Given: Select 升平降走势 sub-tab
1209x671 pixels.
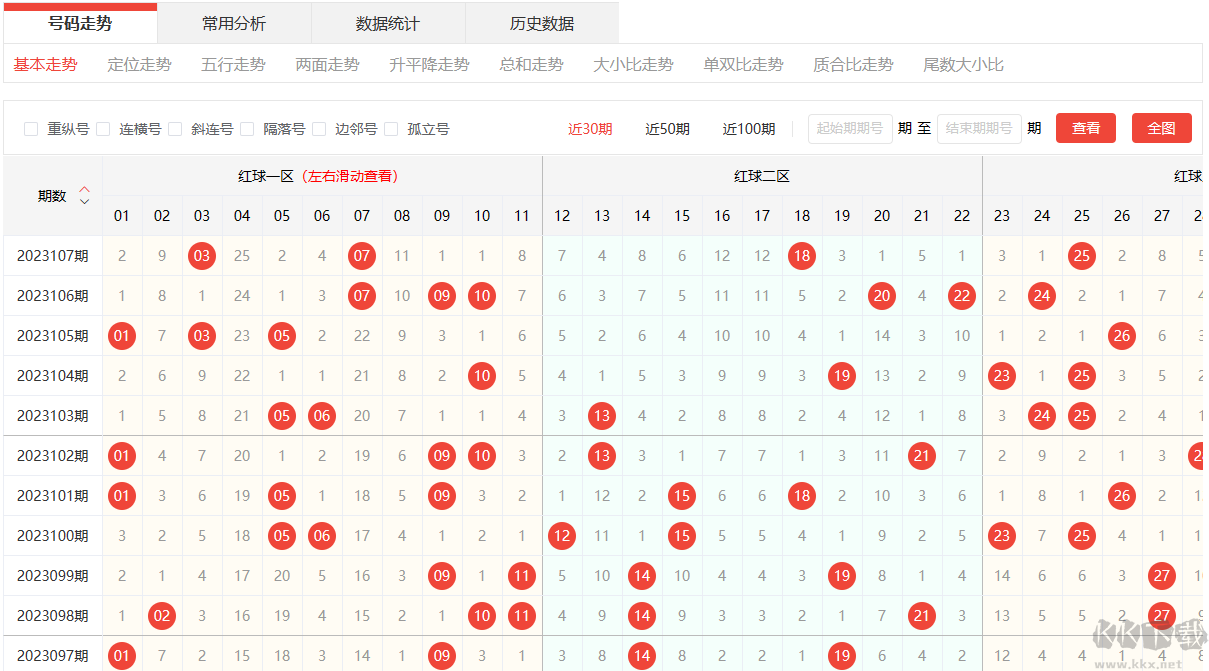Looking at the screenshot, I should [x=429, y=65].
